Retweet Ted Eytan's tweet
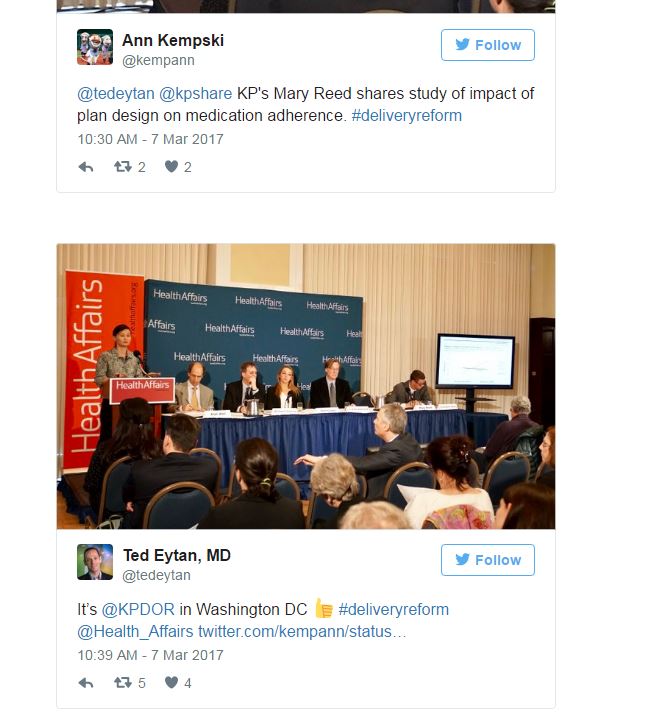 click(x=123, y=682)
